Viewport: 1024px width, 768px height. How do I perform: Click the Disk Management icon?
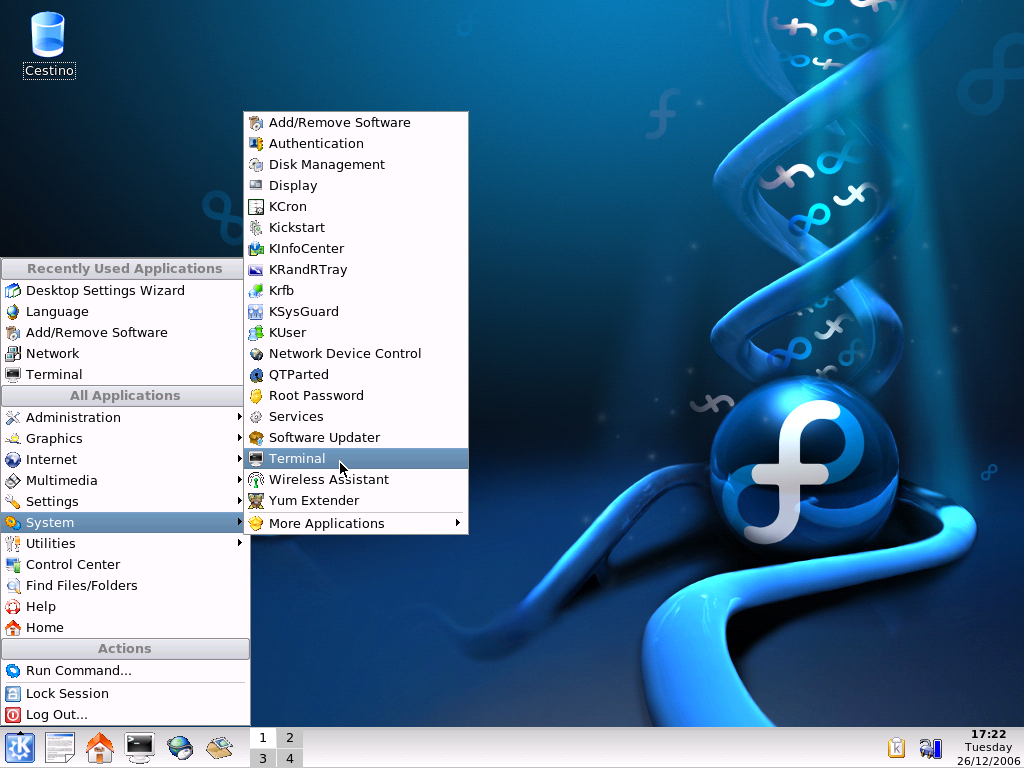(256, 165)
